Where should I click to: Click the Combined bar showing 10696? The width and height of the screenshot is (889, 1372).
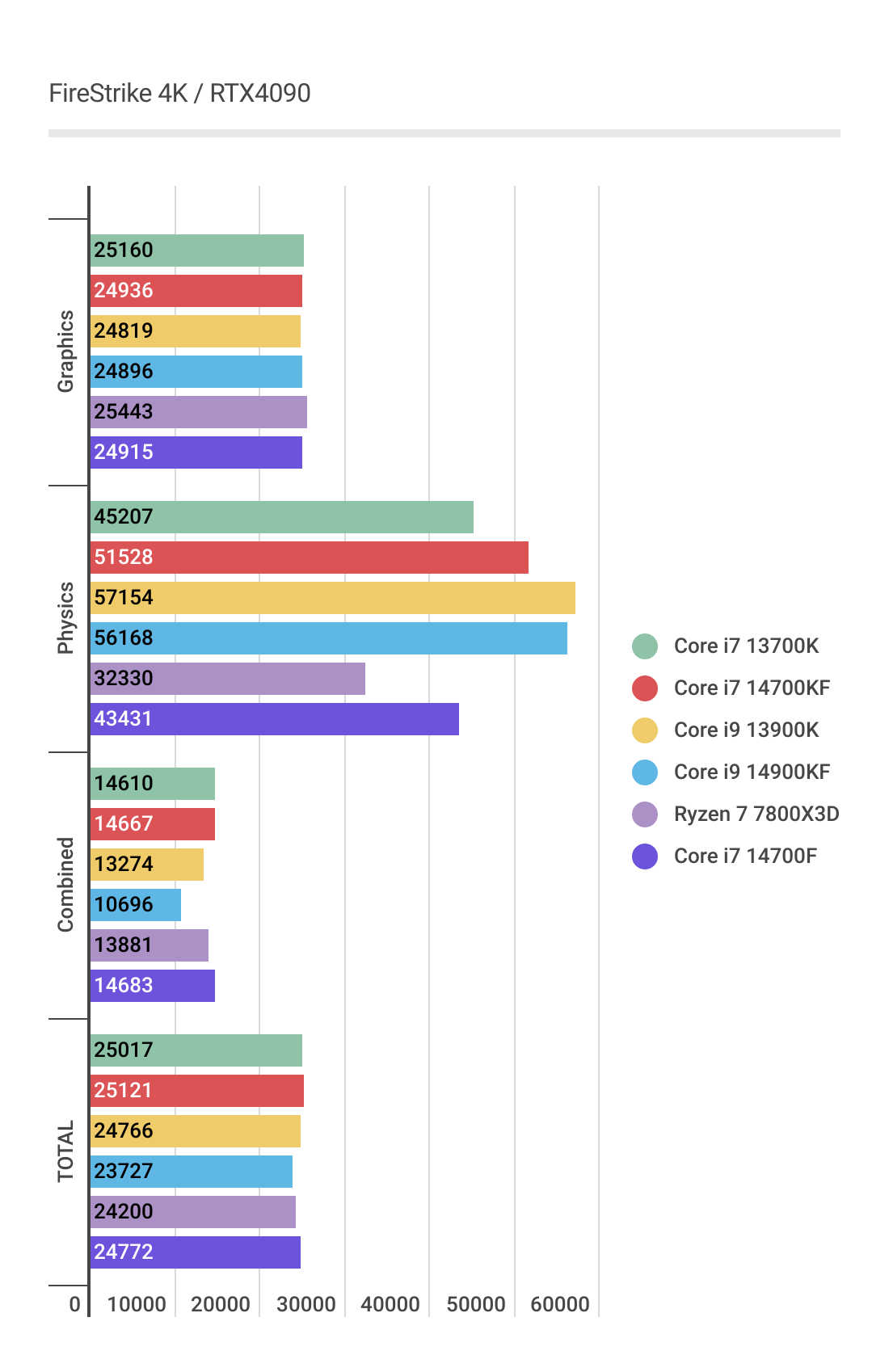[x=135, y=905]
